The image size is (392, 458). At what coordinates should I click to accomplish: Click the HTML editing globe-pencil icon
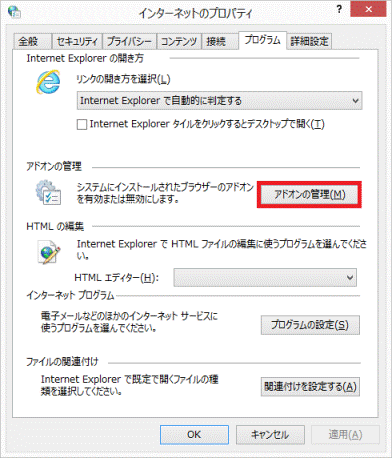[49, 252]
